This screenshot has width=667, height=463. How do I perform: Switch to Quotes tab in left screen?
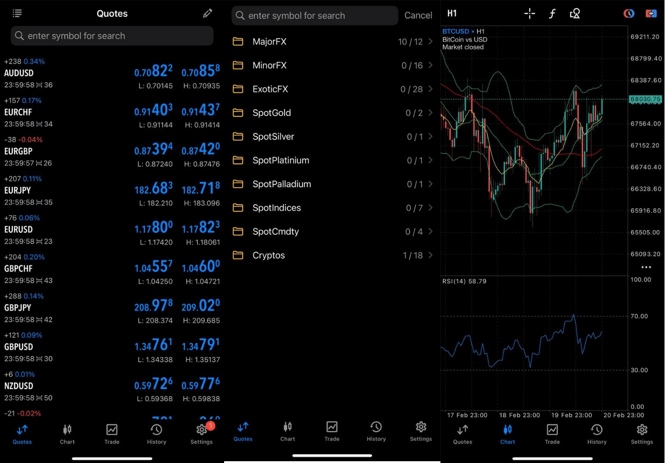pos(22,434)
